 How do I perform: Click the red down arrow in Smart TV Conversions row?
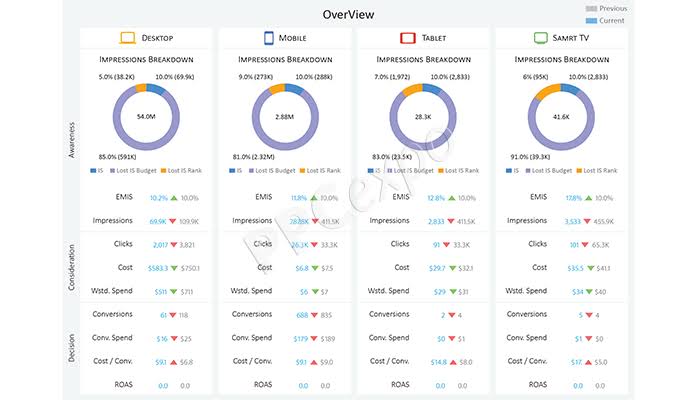589,315
